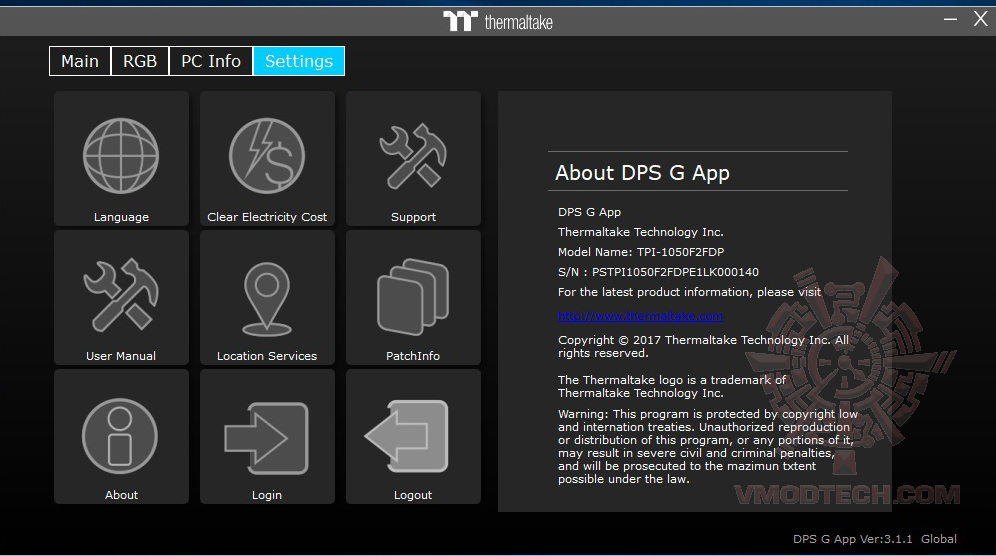
Task: Open the Language globe tile
Action: 121,159
